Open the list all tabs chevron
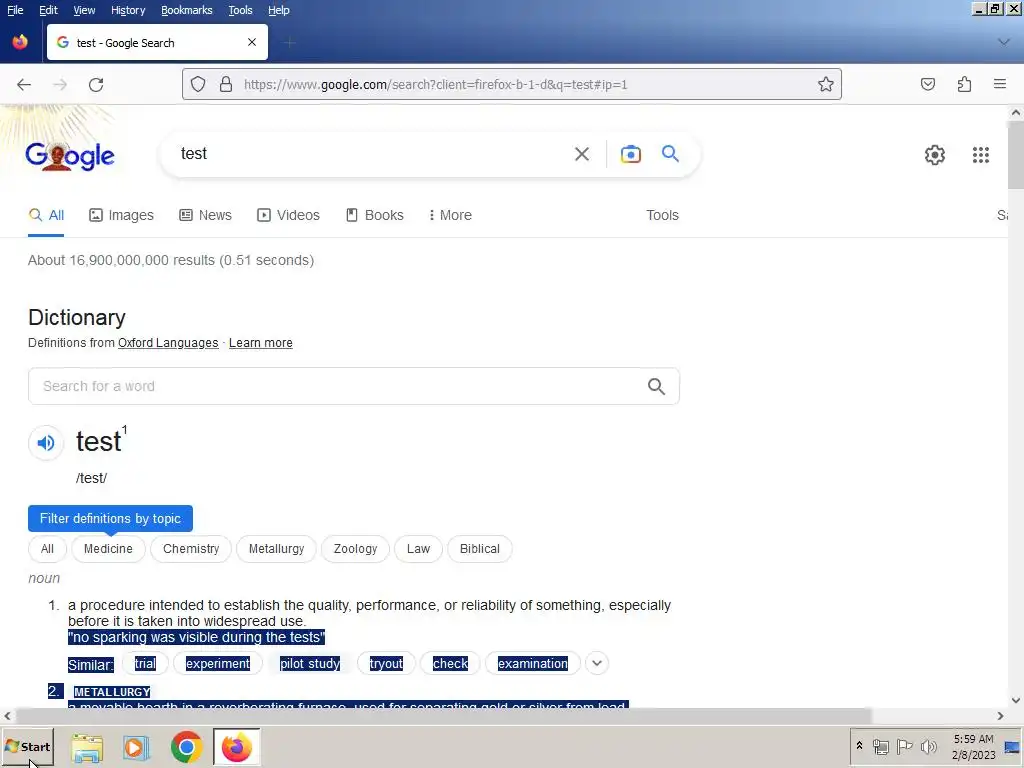The image size is (1024, 768). [x=1004, y=42]
